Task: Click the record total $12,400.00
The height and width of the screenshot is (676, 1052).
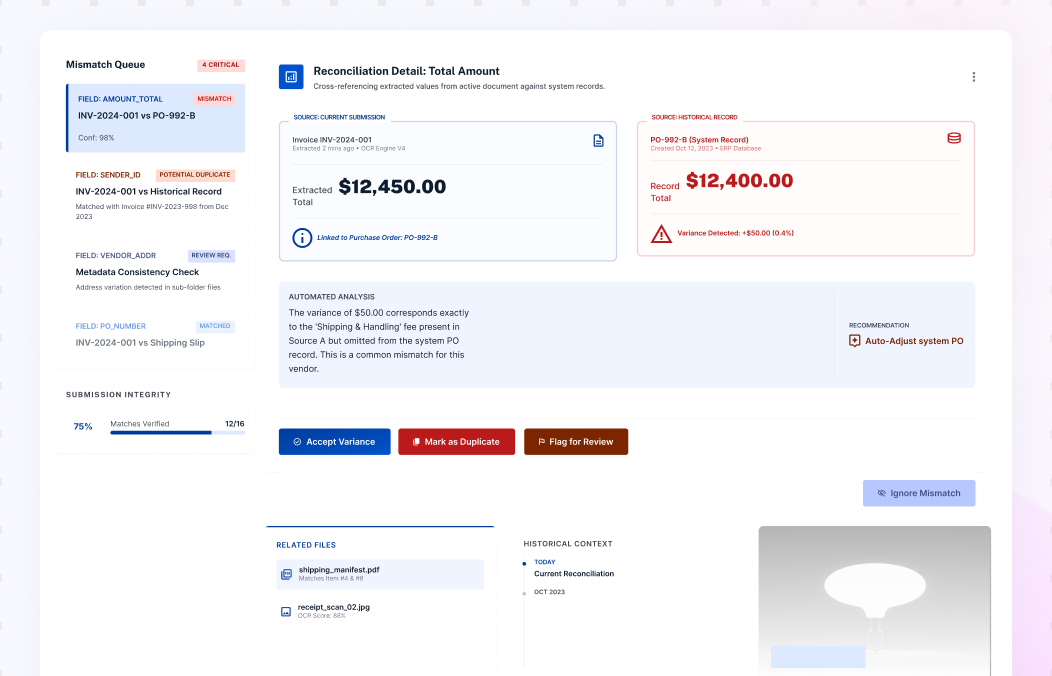Action: coord(739,181)
